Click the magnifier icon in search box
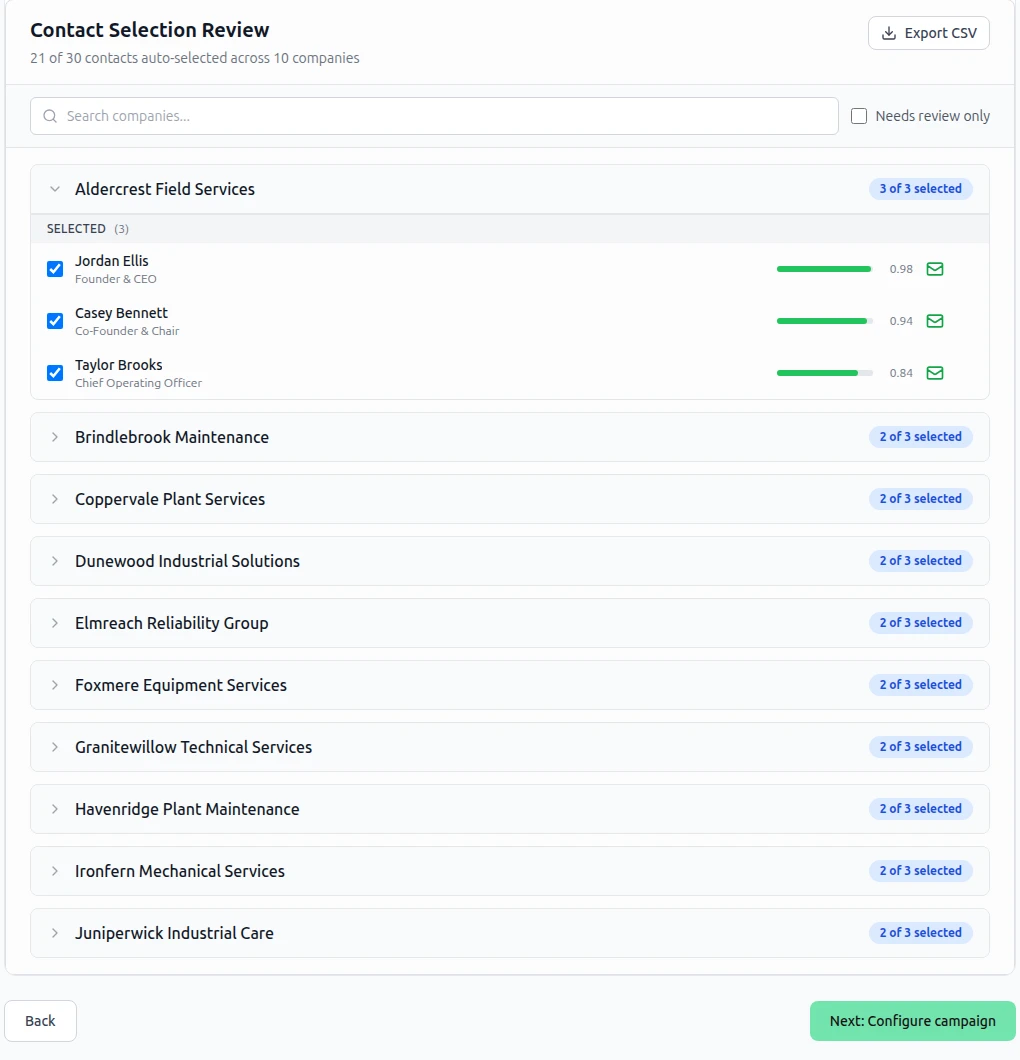The image size is (1020, 1060). pos(50,116)
